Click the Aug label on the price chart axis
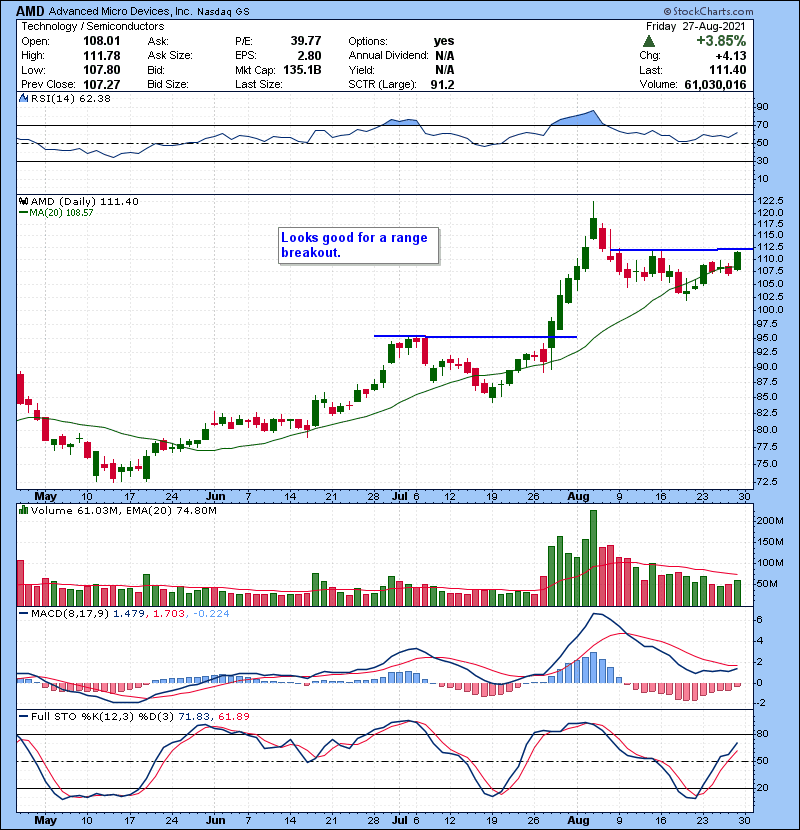The image size is (800, 830). click(x=578, y=497)
